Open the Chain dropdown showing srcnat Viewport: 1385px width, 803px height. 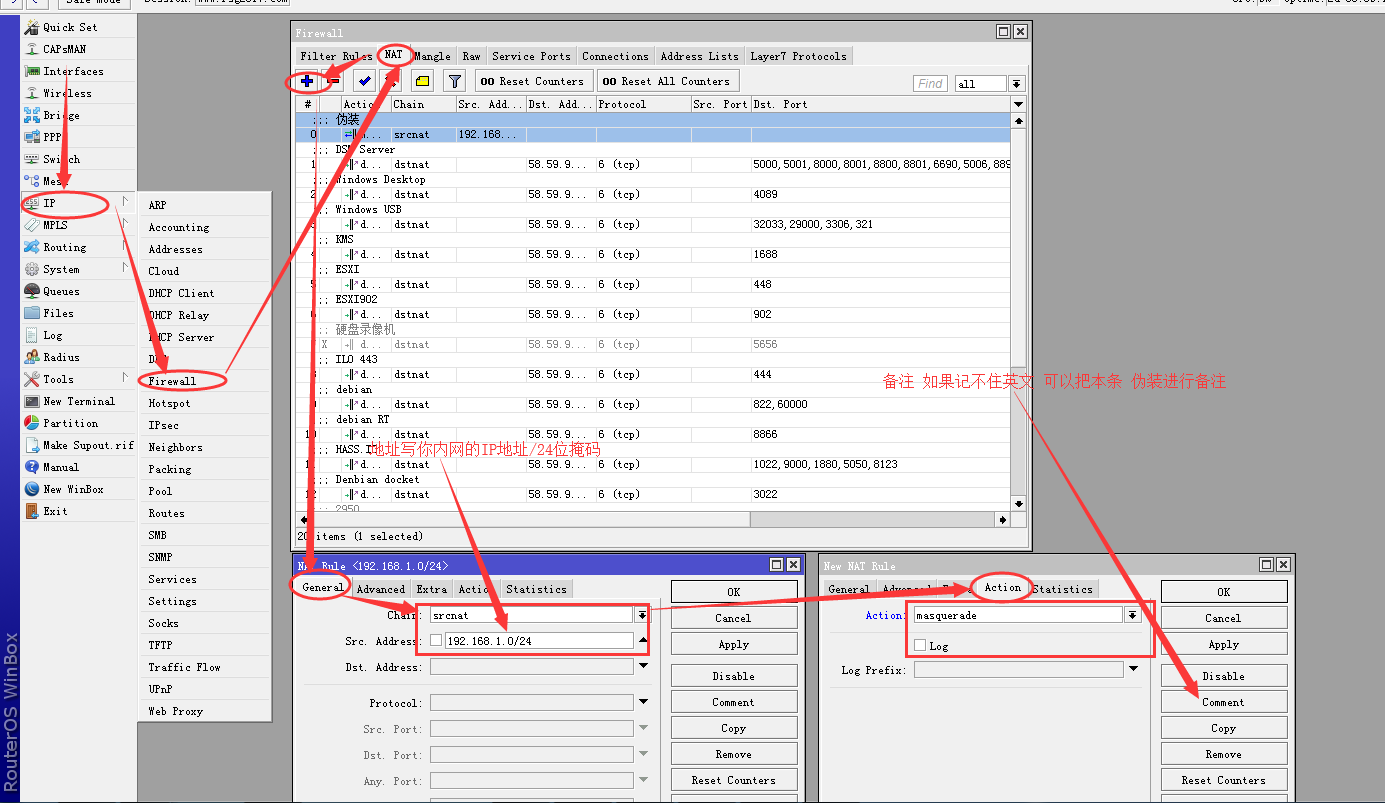[641, 615]
